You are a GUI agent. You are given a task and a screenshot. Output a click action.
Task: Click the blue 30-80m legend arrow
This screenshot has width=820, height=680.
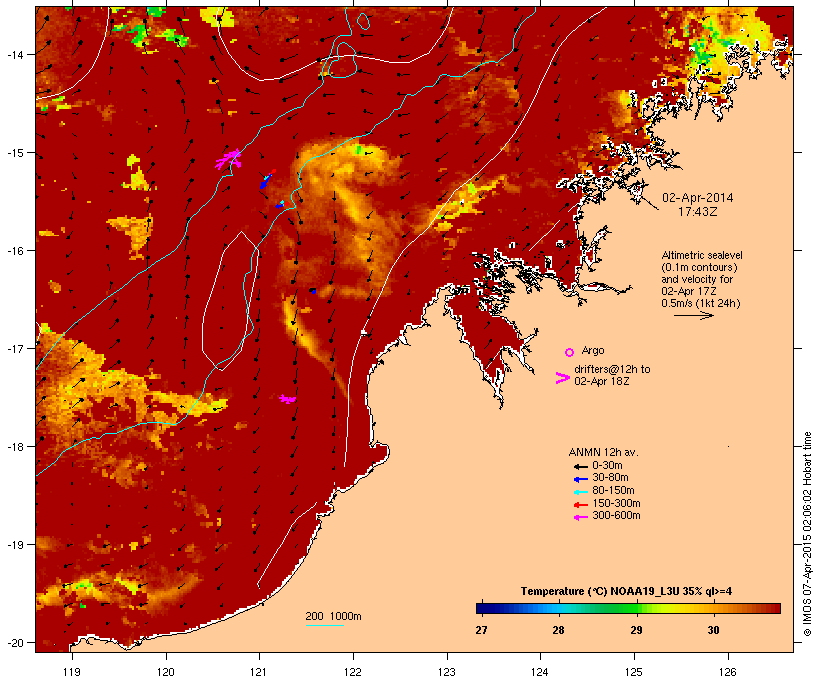click(580, 479)
